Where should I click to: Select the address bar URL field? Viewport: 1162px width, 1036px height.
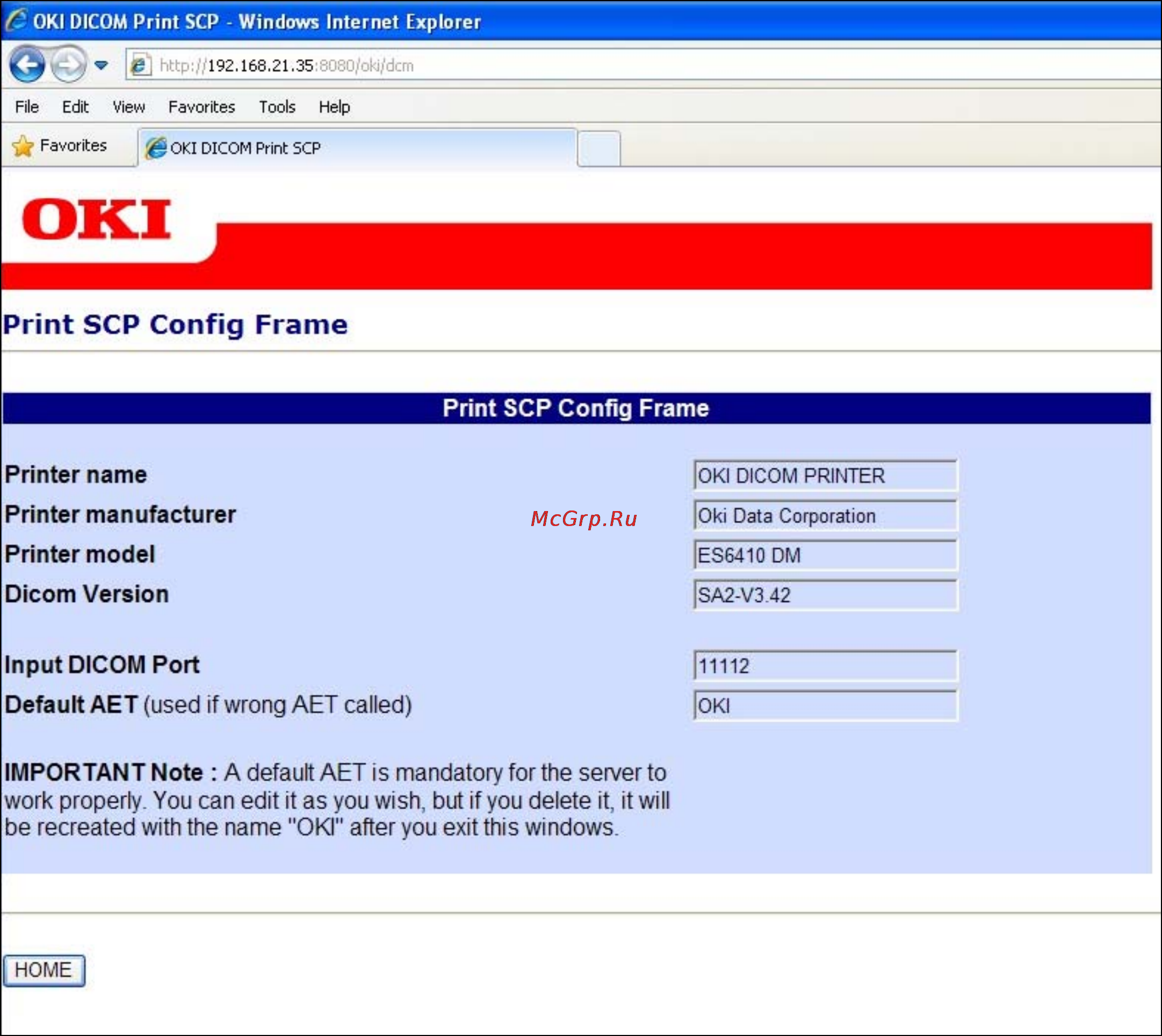coord(643,65)
